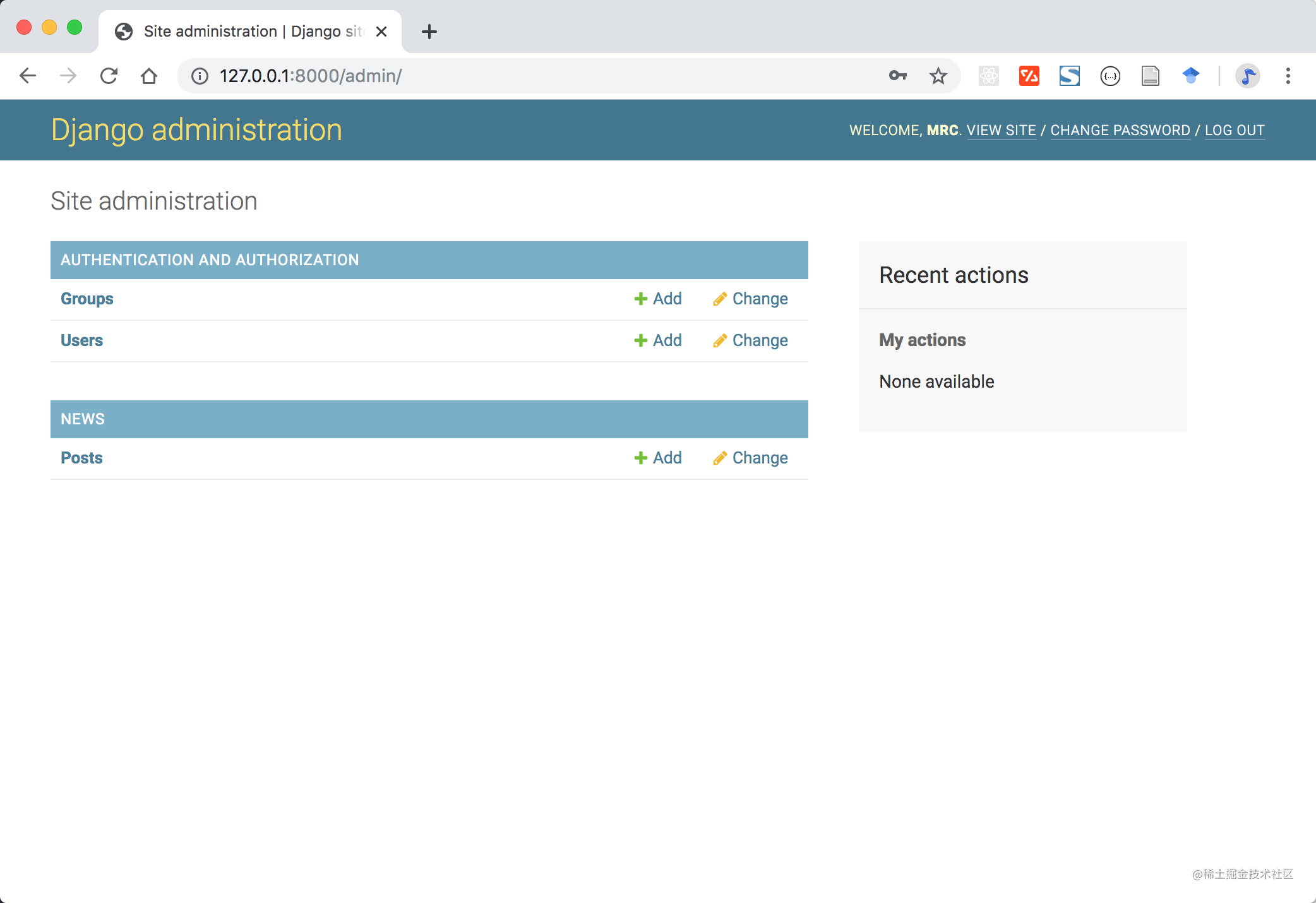Click the green maximize window button

click(75, 27)
